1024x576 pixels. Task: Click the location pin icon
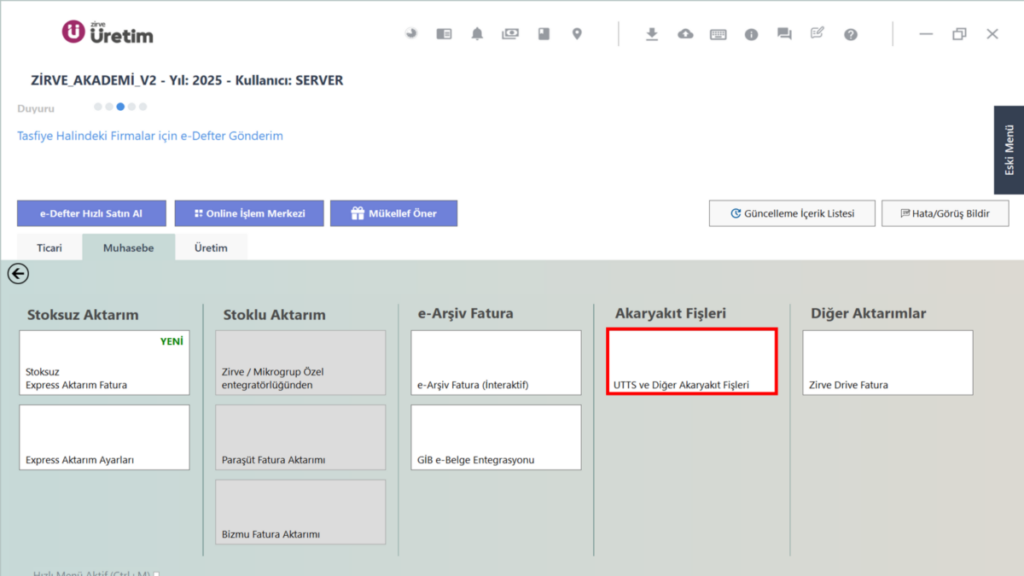[x=577, y=34]
